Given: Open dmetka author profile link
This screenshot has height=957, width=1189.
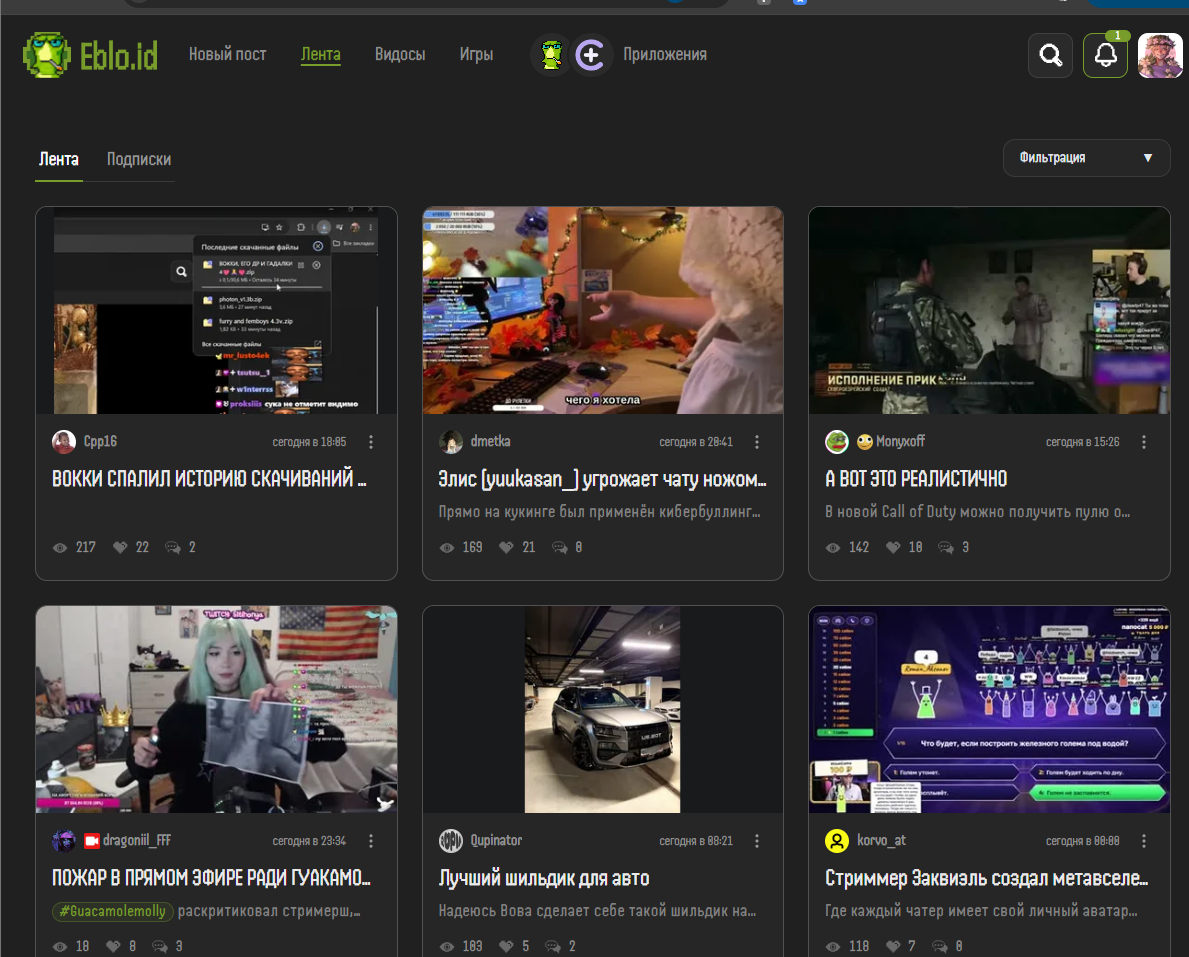Looking at the screenshot, I should coord(490,441).
